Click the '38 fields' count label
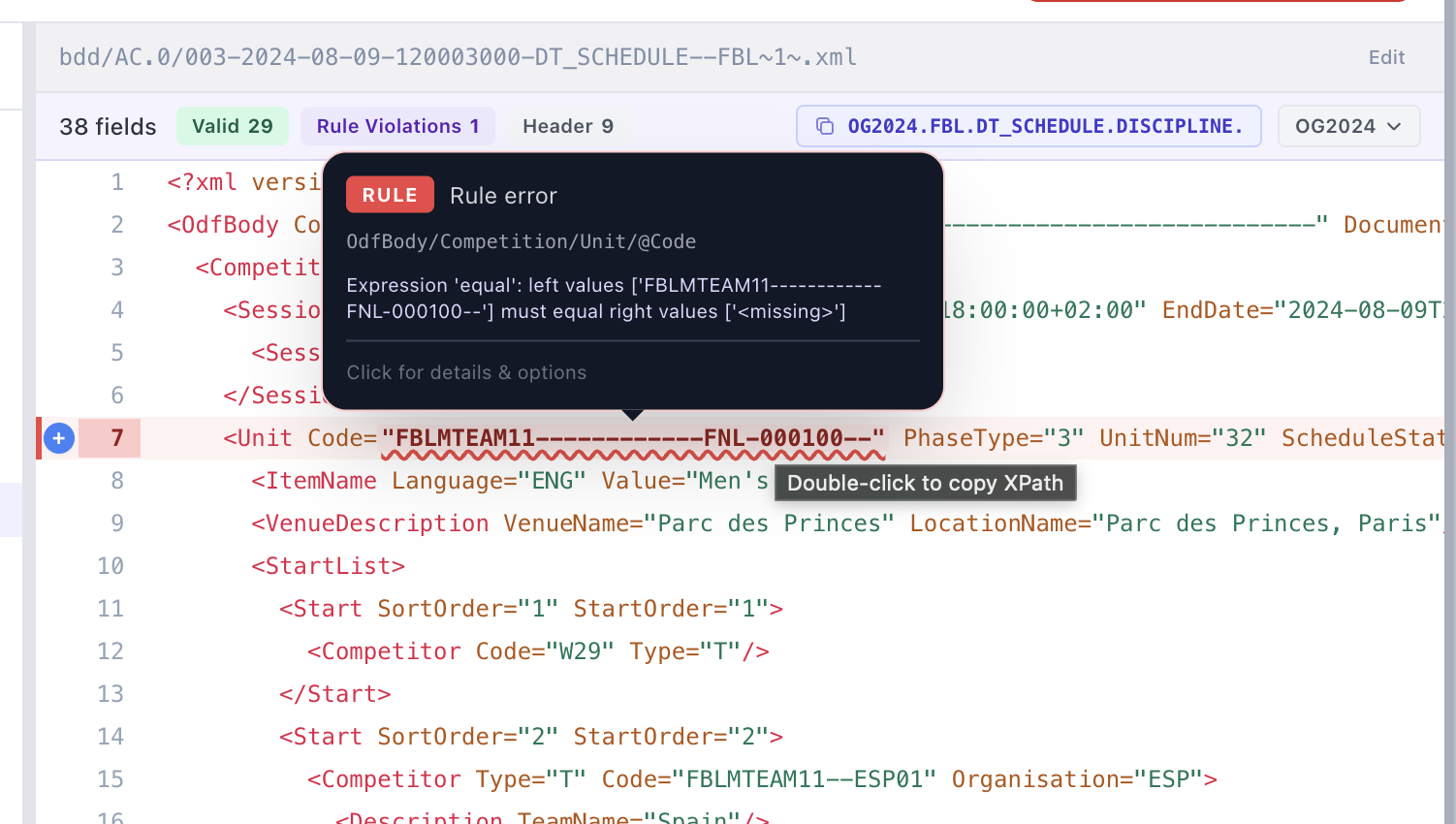The width and height of the screenshot is (1456, 824). point(108,127)
